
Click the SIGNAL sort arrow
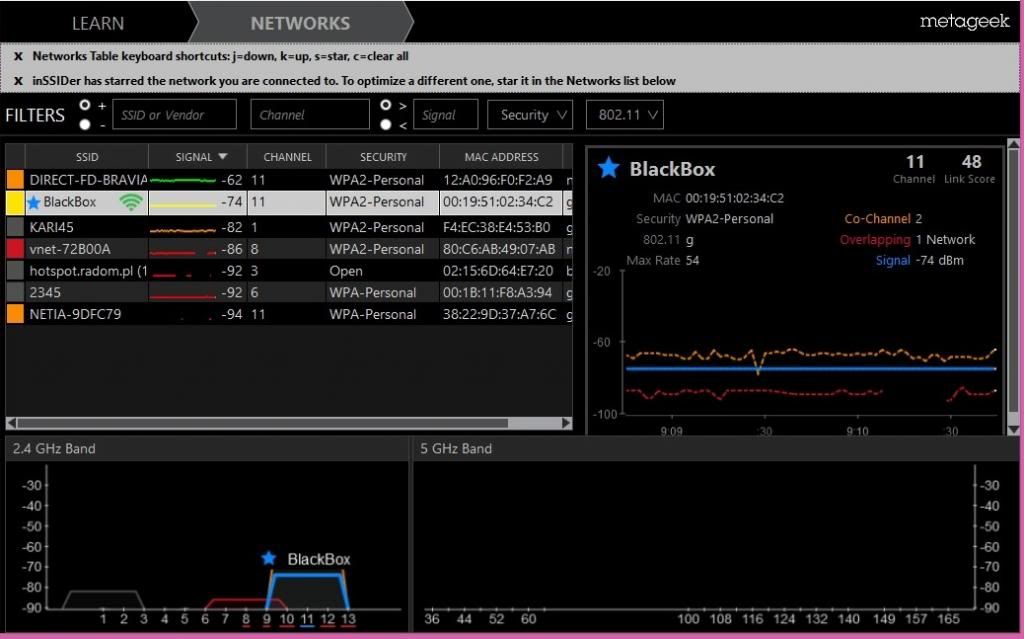tap(223, 157)
